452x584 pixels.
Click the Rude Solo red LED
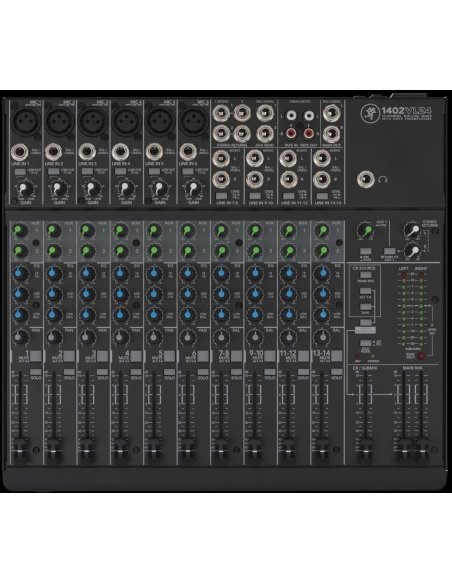point(421,356)
